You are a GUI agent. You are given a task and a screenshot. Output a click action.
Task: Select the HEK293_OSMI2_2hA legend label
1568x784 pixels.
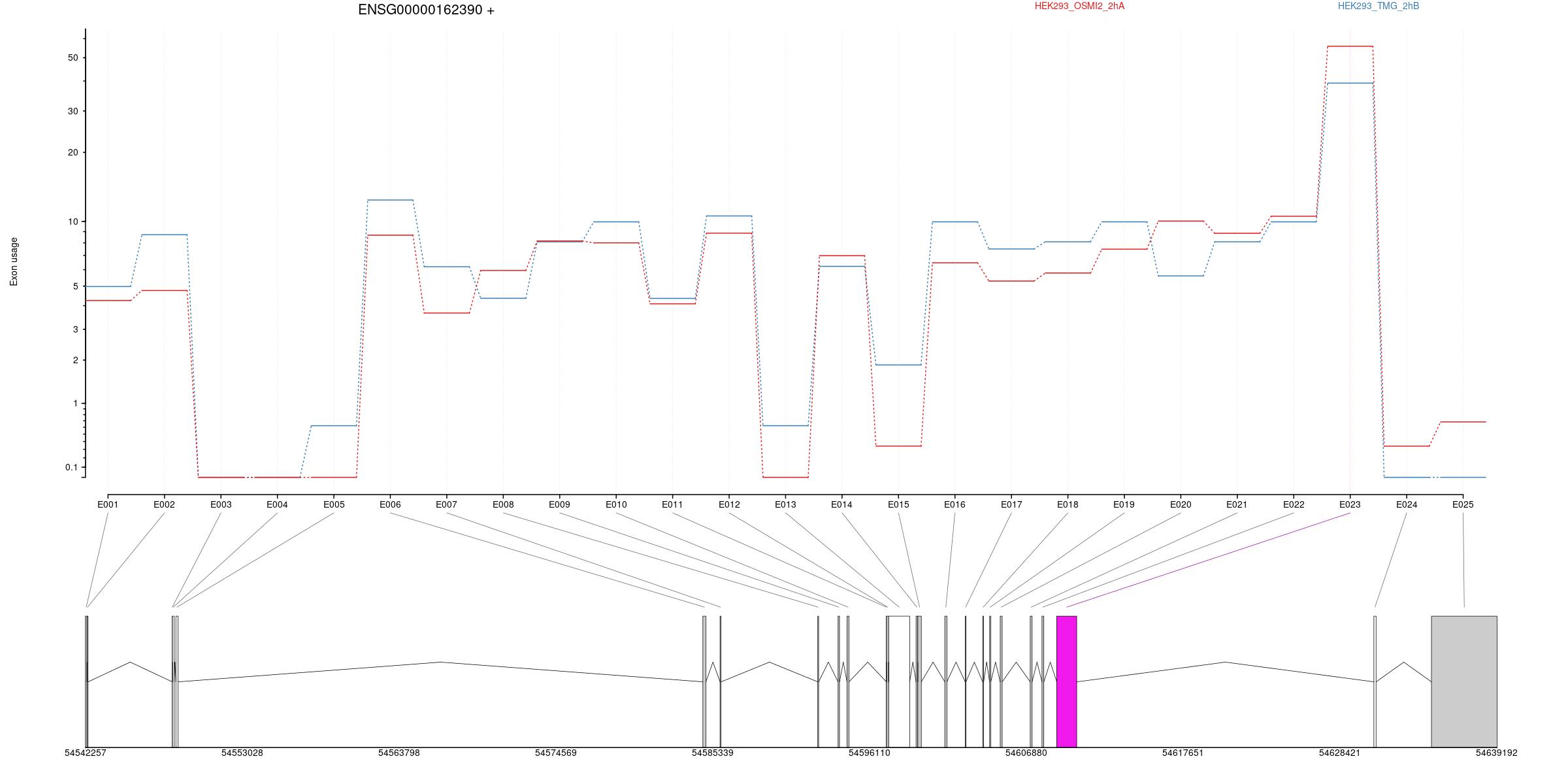click(1079, 6)
